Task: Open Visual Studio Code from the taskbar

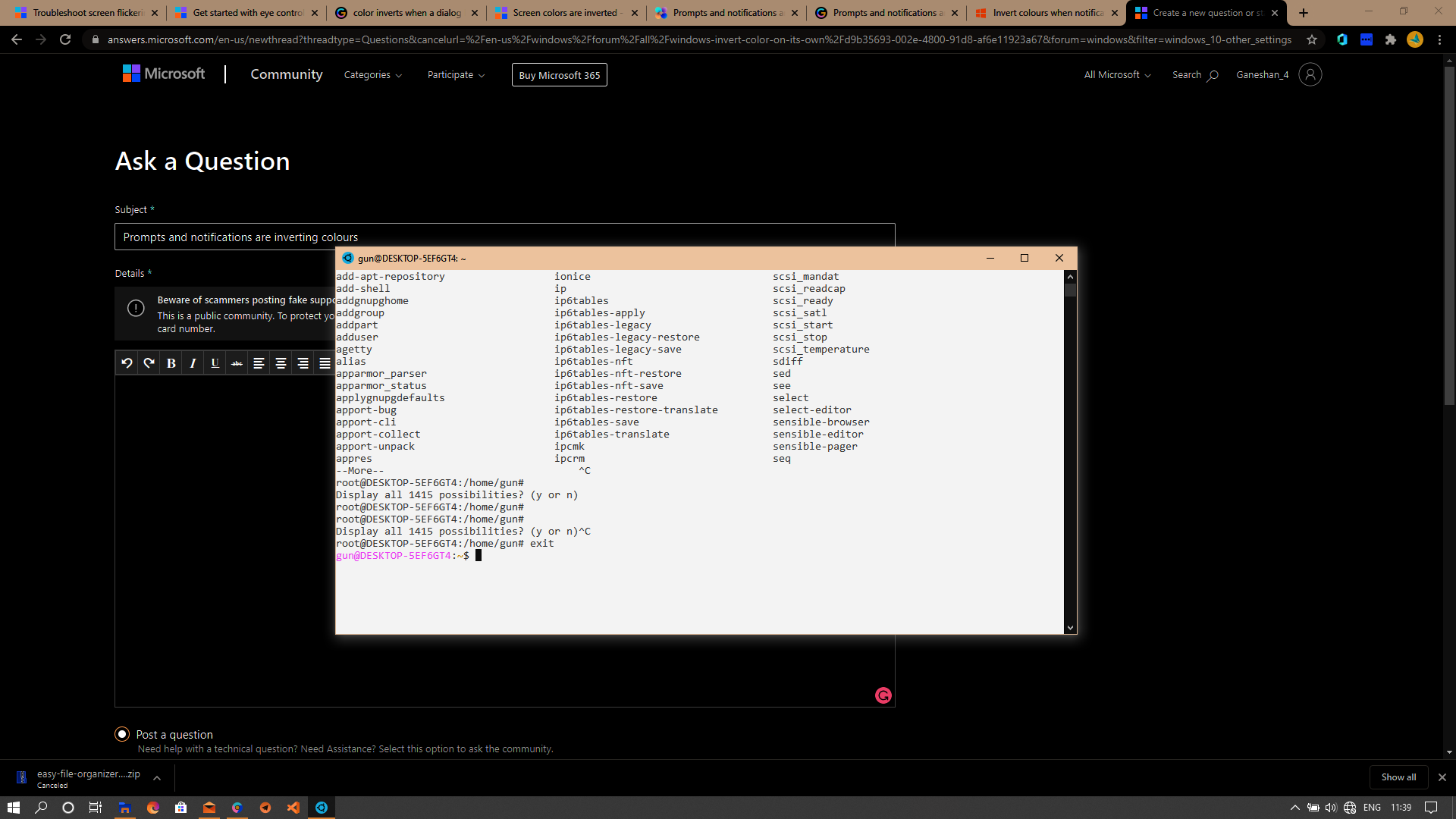Action: [293, 808]
